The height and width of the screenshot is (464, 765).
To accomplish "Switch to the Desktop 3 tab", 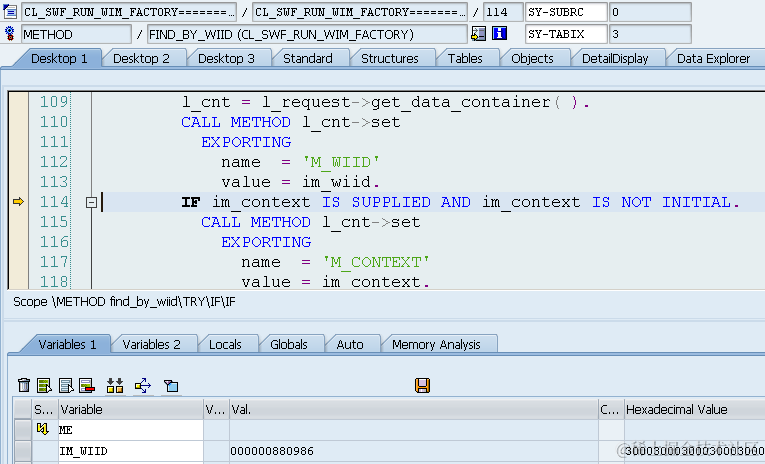I will click(x=226, y=59).
